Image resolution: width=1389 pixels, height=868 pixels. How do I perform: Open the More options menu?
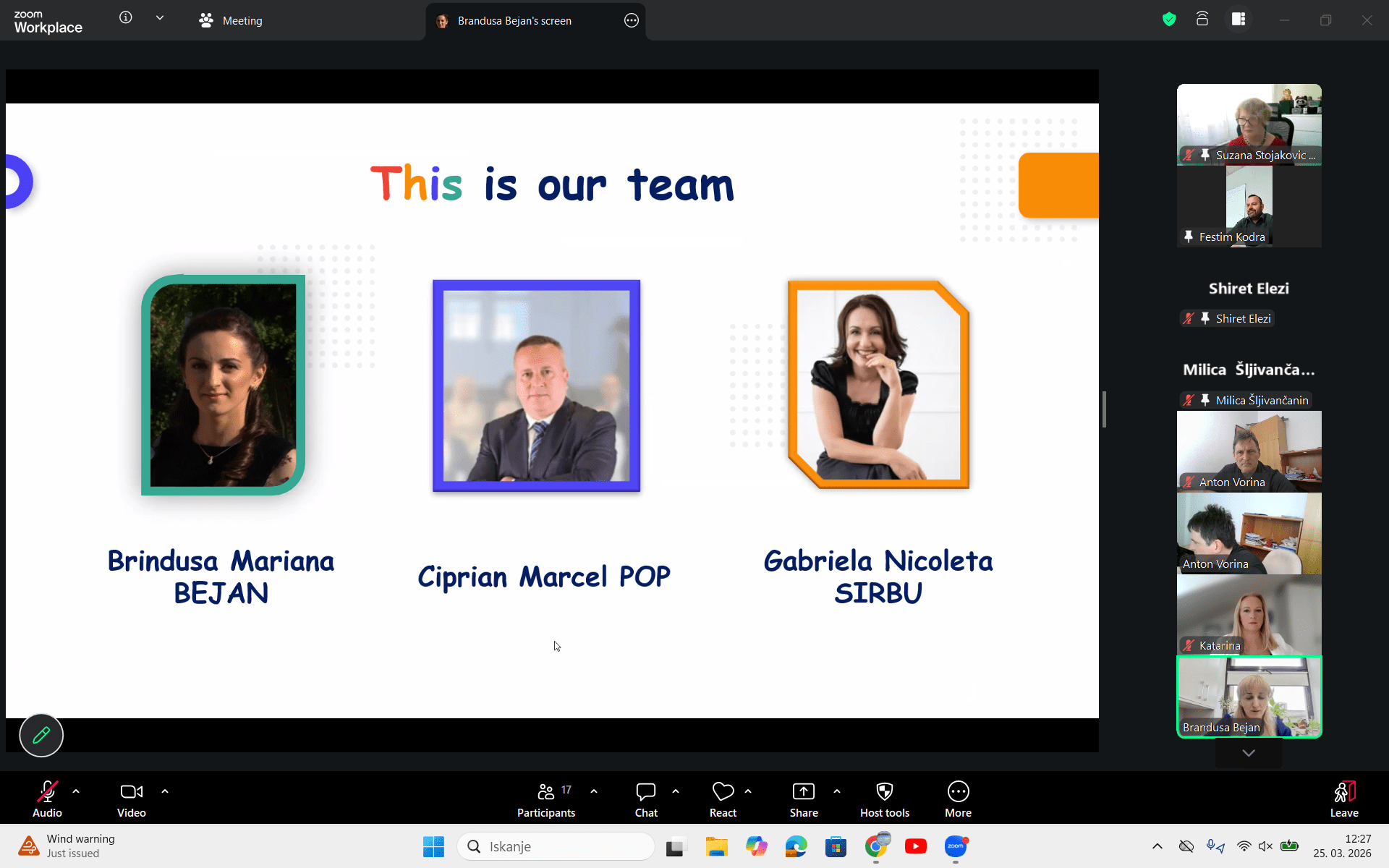point(958,799)
